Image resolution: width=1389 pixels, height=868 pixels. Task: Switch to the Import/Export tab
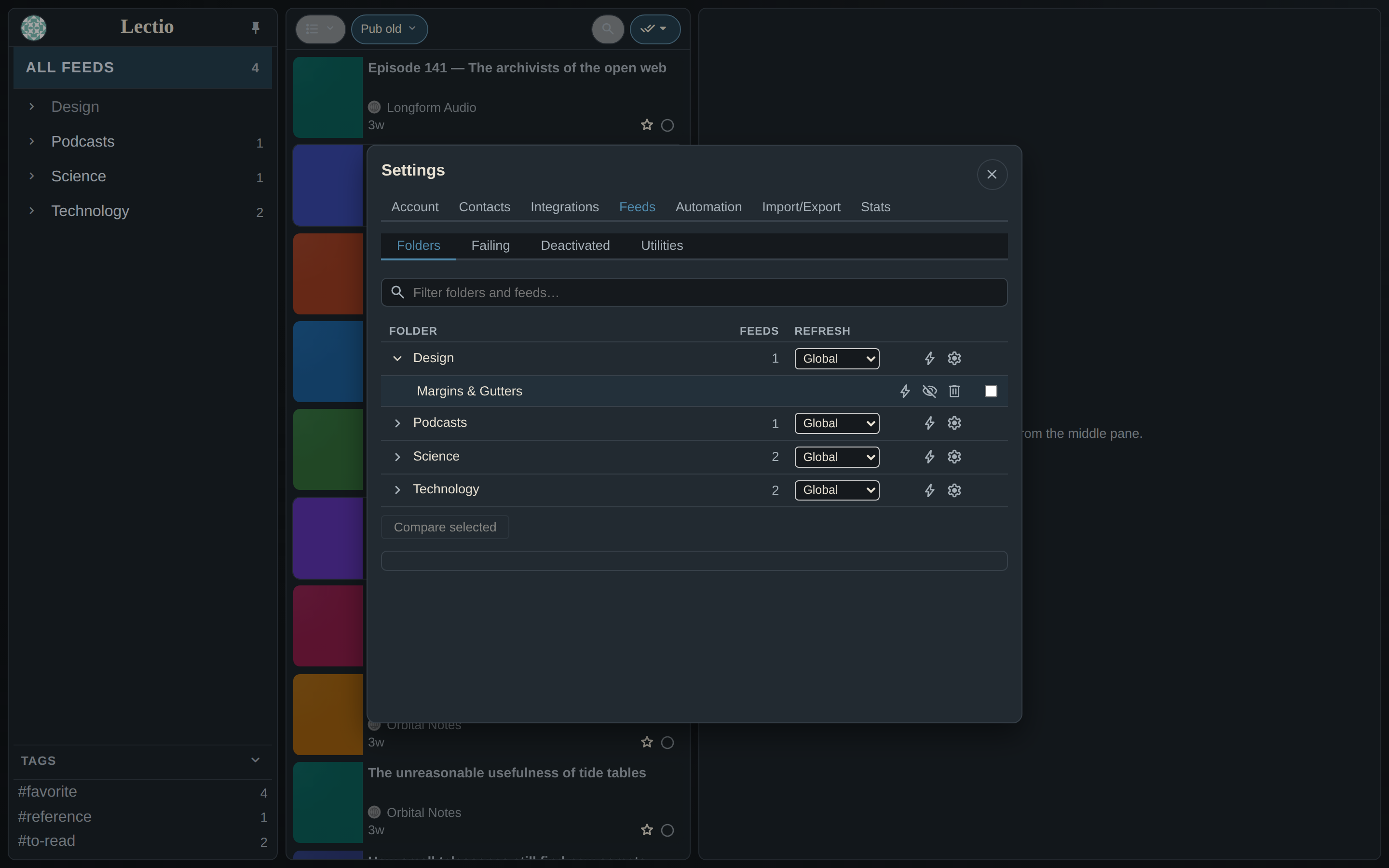(801, 207)
